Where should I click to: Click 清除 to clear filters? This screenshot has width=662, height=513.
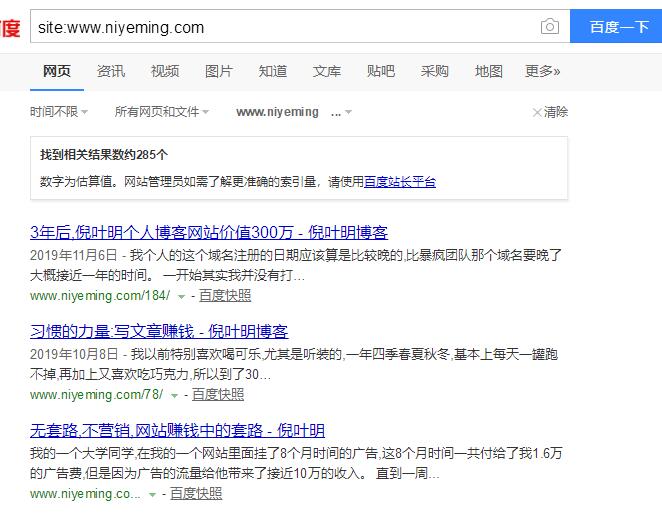550,112
